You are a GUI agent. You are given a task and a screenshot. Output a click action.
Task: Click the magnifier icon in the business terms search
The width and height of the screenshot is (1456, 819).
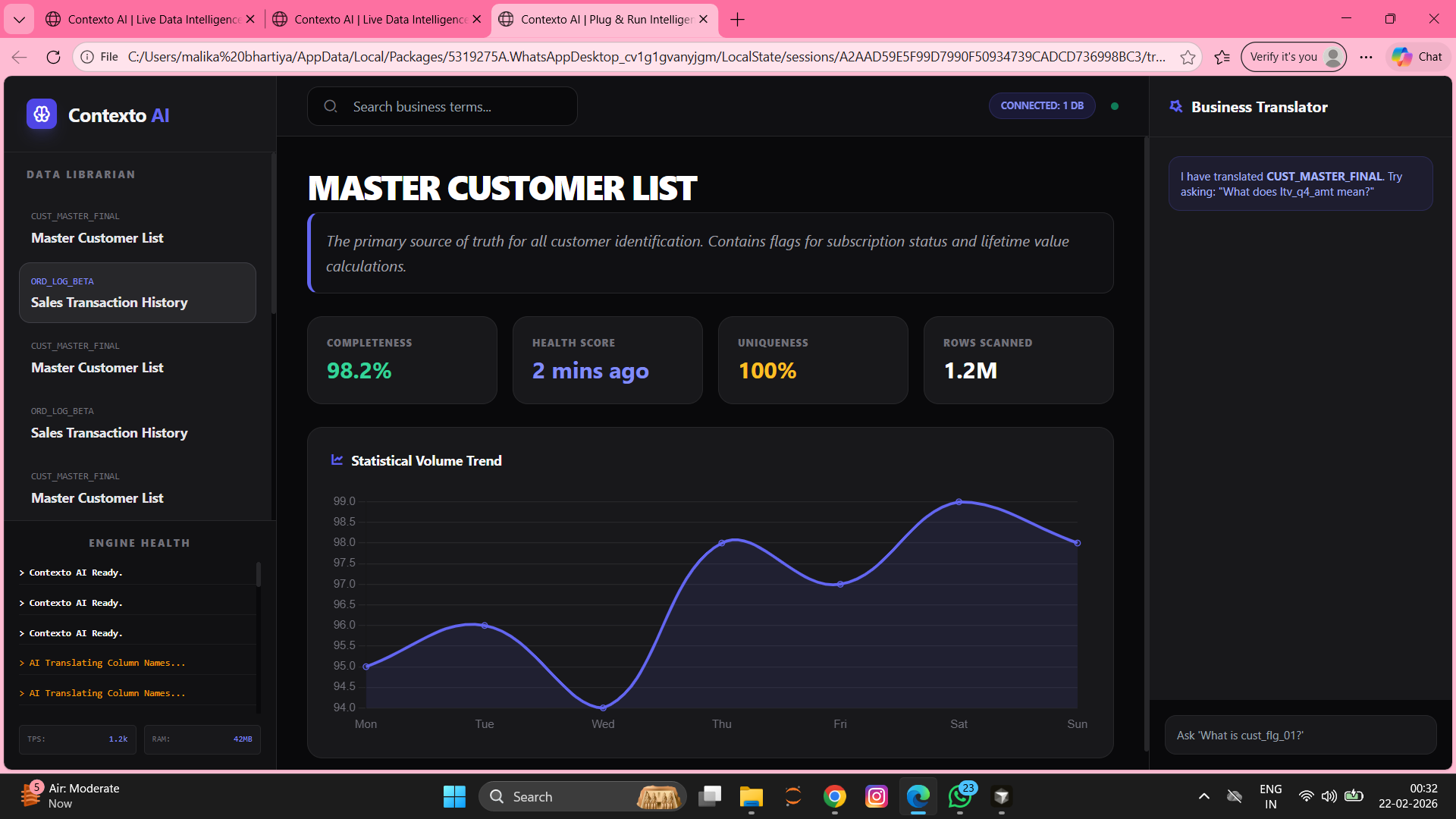click(x=331, y=107)
